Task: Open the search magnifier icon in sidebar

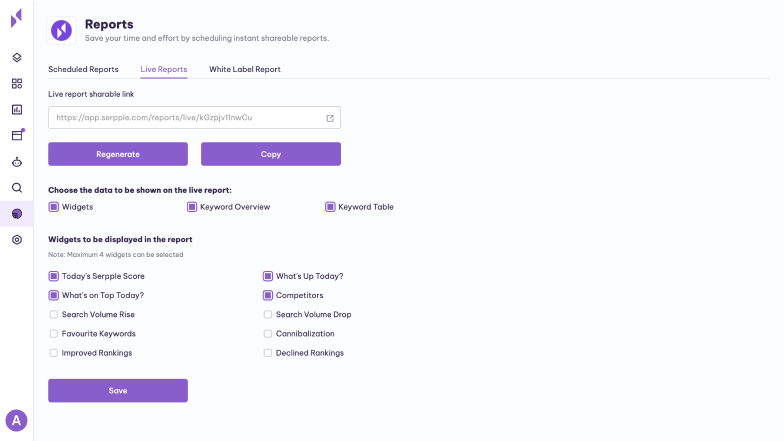Action: [17, 188]
